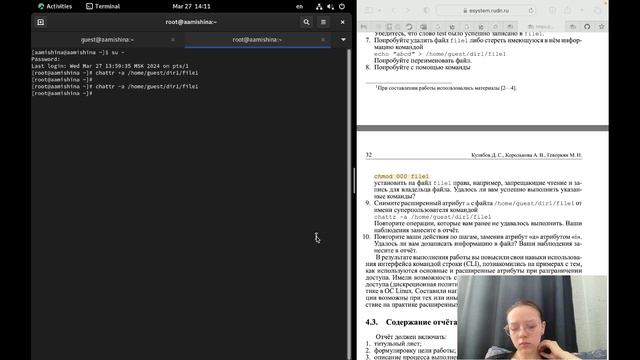Click the webcam video overlay
The image size is (640, 360).
click(x=532, y=317)
